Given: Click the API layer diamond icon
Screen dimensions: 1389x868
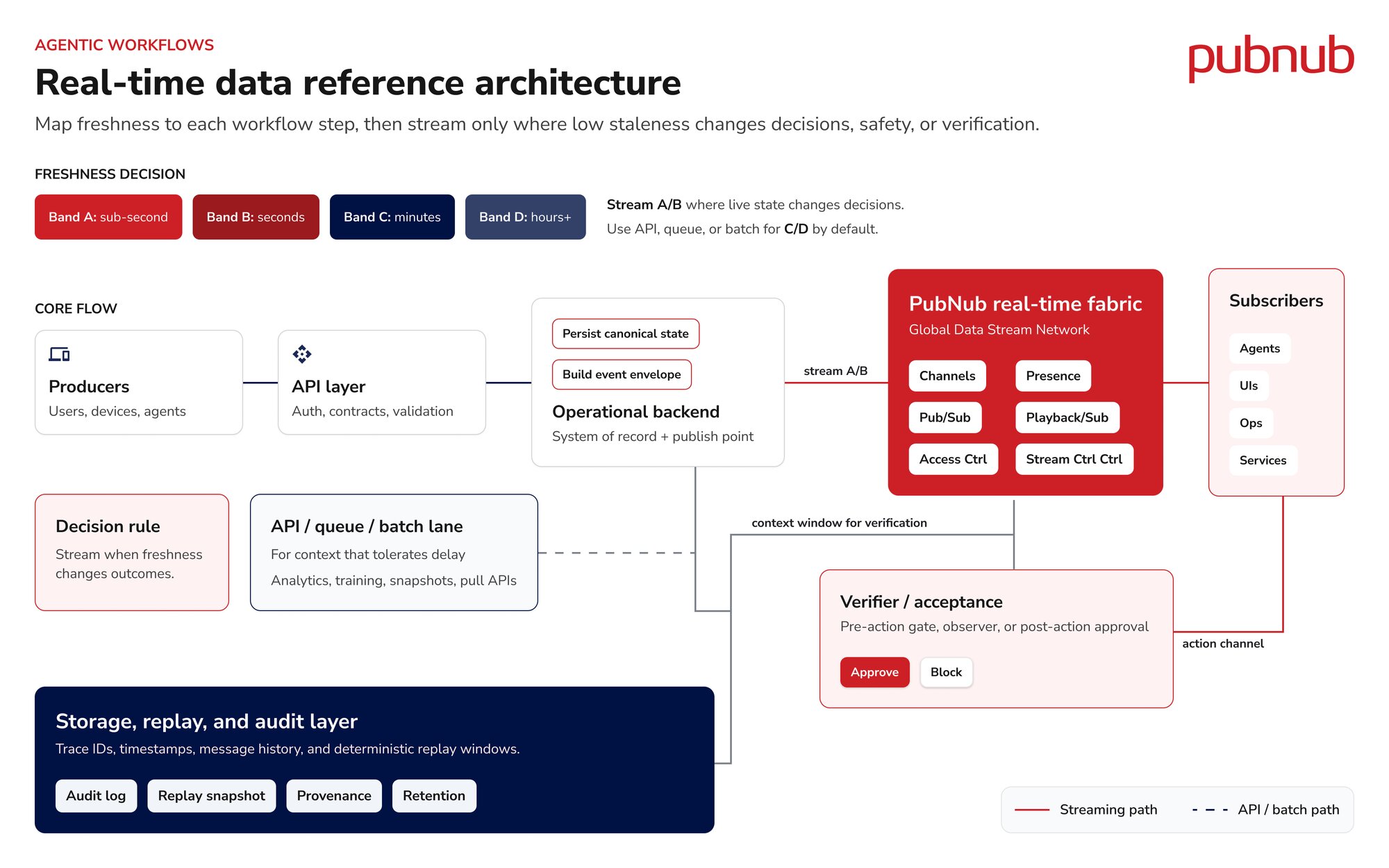Looking at the screenshot, I should pyautogui.click(x=302, y=354).
